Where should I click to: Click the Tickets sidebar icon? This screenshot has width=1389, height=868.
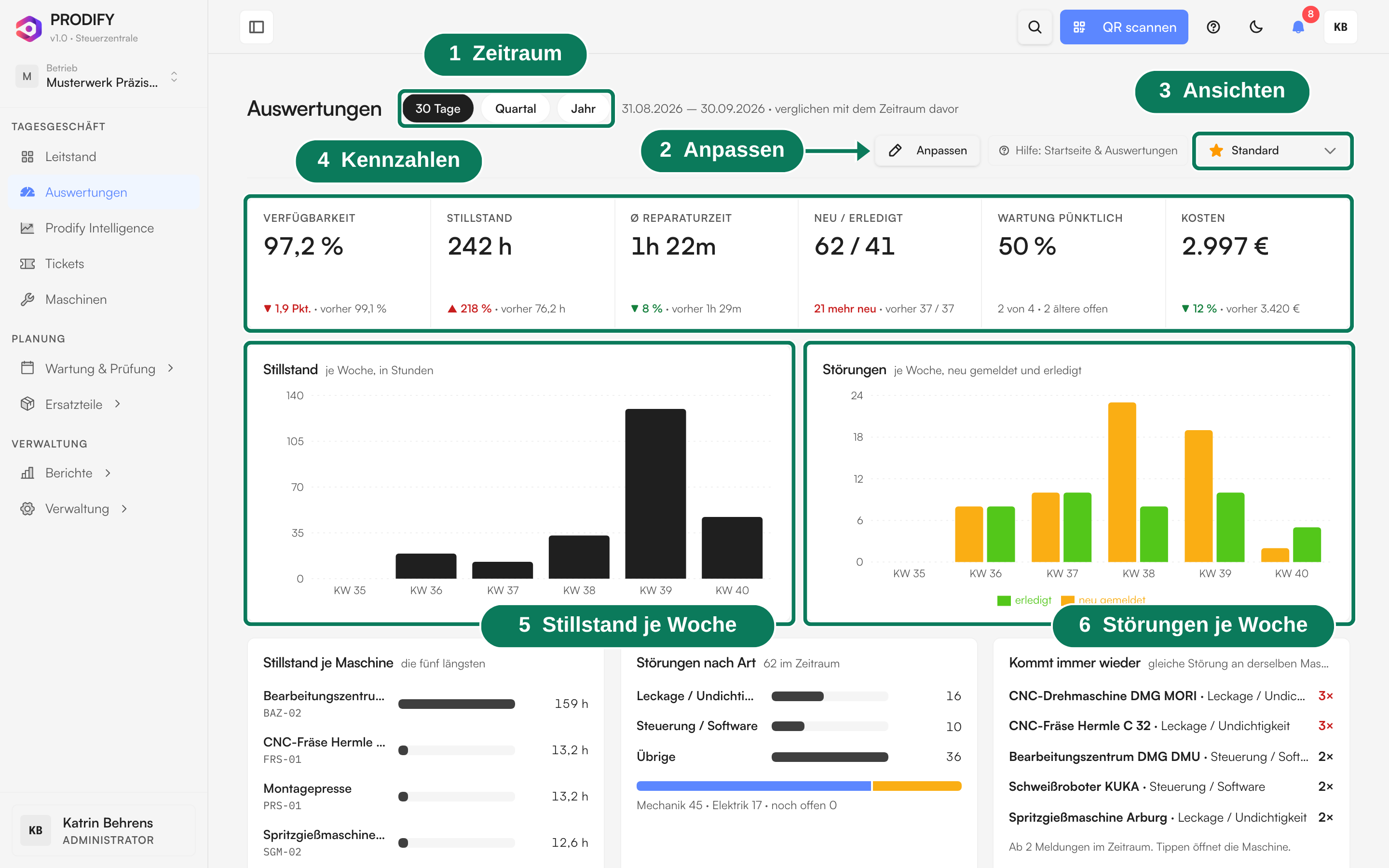coord(27,263)
